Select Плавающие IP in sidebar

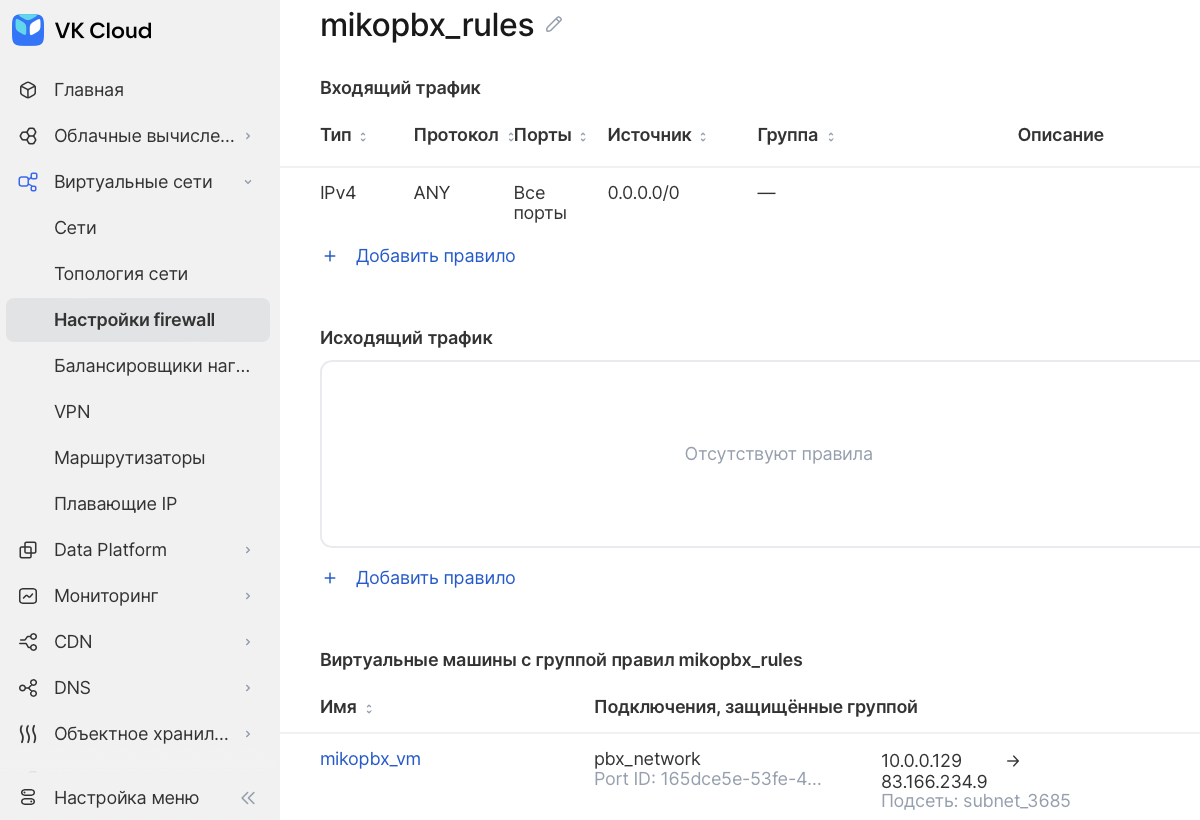115,504
